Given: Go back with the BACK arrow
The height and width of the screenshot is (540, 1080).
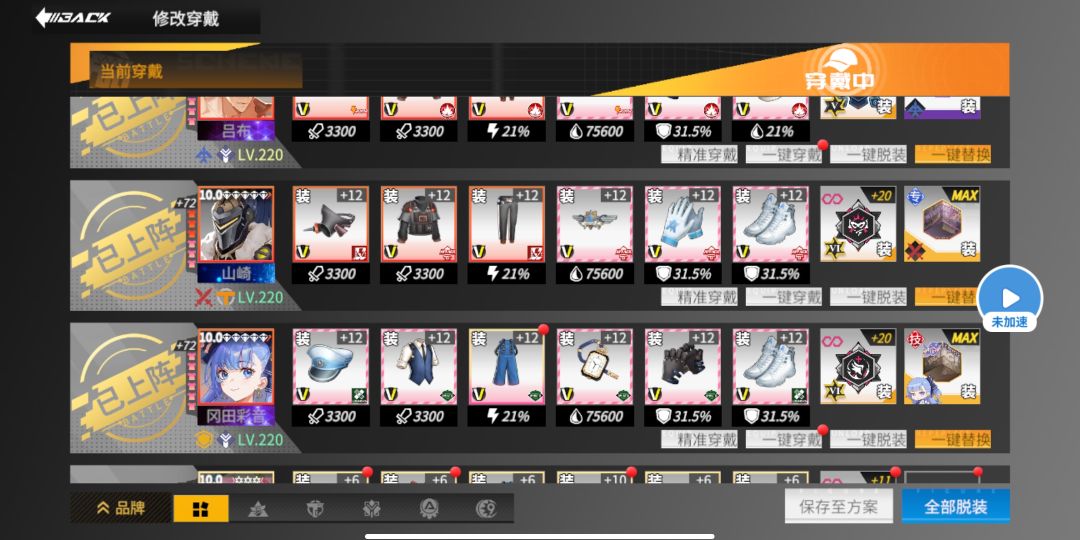Looking at the screenshot, I should coord(73,18).
